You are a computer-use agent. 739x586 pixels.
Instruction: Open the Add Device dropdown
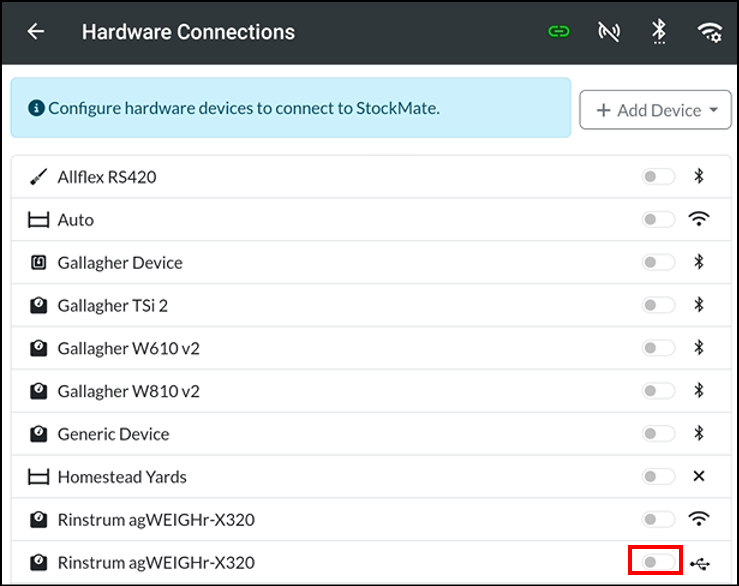coord(655,110)
